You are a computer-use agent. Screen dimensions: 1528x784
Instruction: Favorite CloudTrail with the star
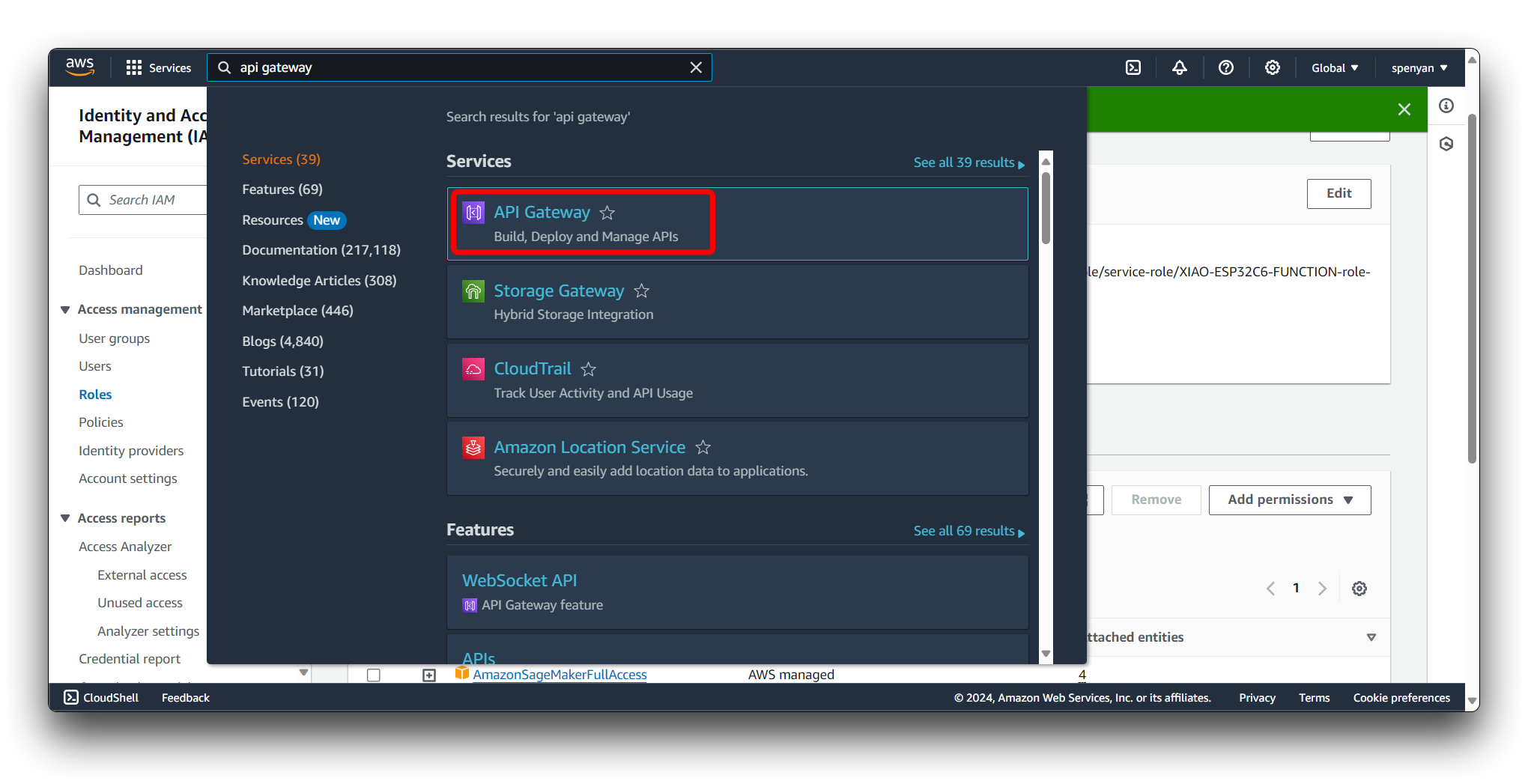point(589,369)
